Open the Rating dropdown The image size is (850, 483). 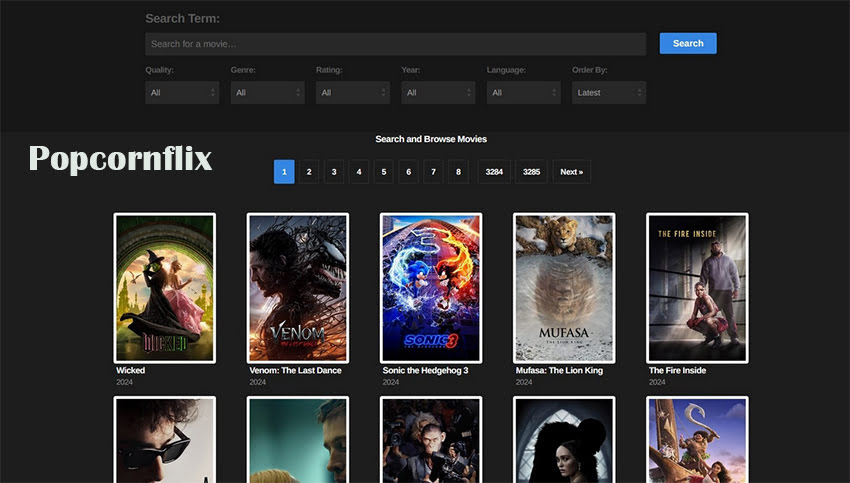[x=353, y=93]
